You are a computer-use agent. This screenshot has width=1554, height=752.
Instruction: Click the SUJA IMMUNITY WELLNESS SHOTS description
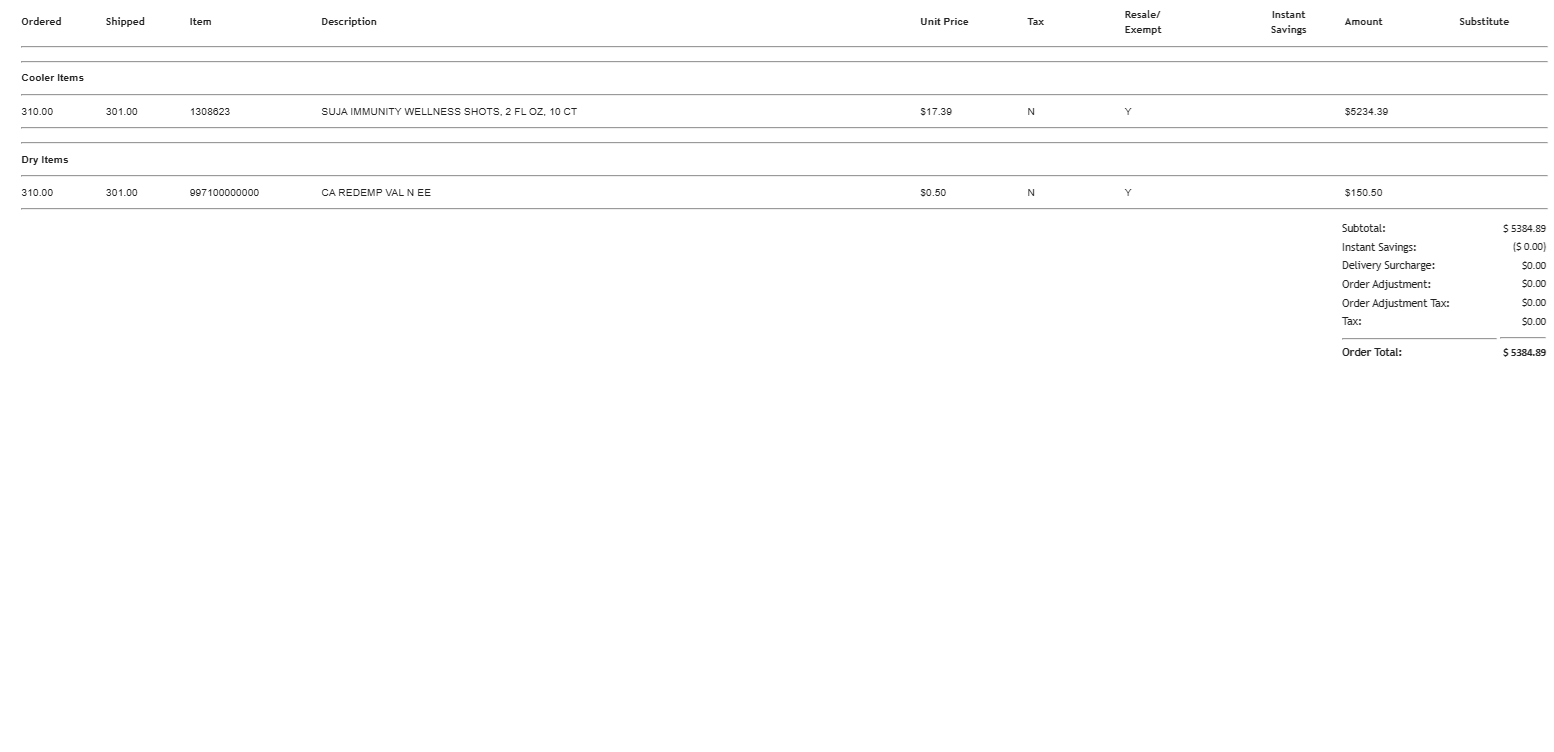[449, 112]
